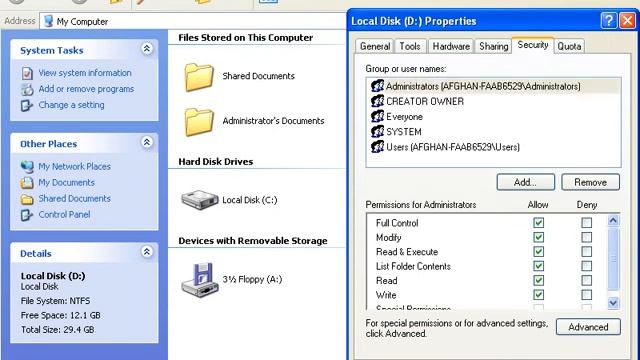The image size is (640, 360).
Task: Switch to the Sharing tab
Action: (493, 46)
